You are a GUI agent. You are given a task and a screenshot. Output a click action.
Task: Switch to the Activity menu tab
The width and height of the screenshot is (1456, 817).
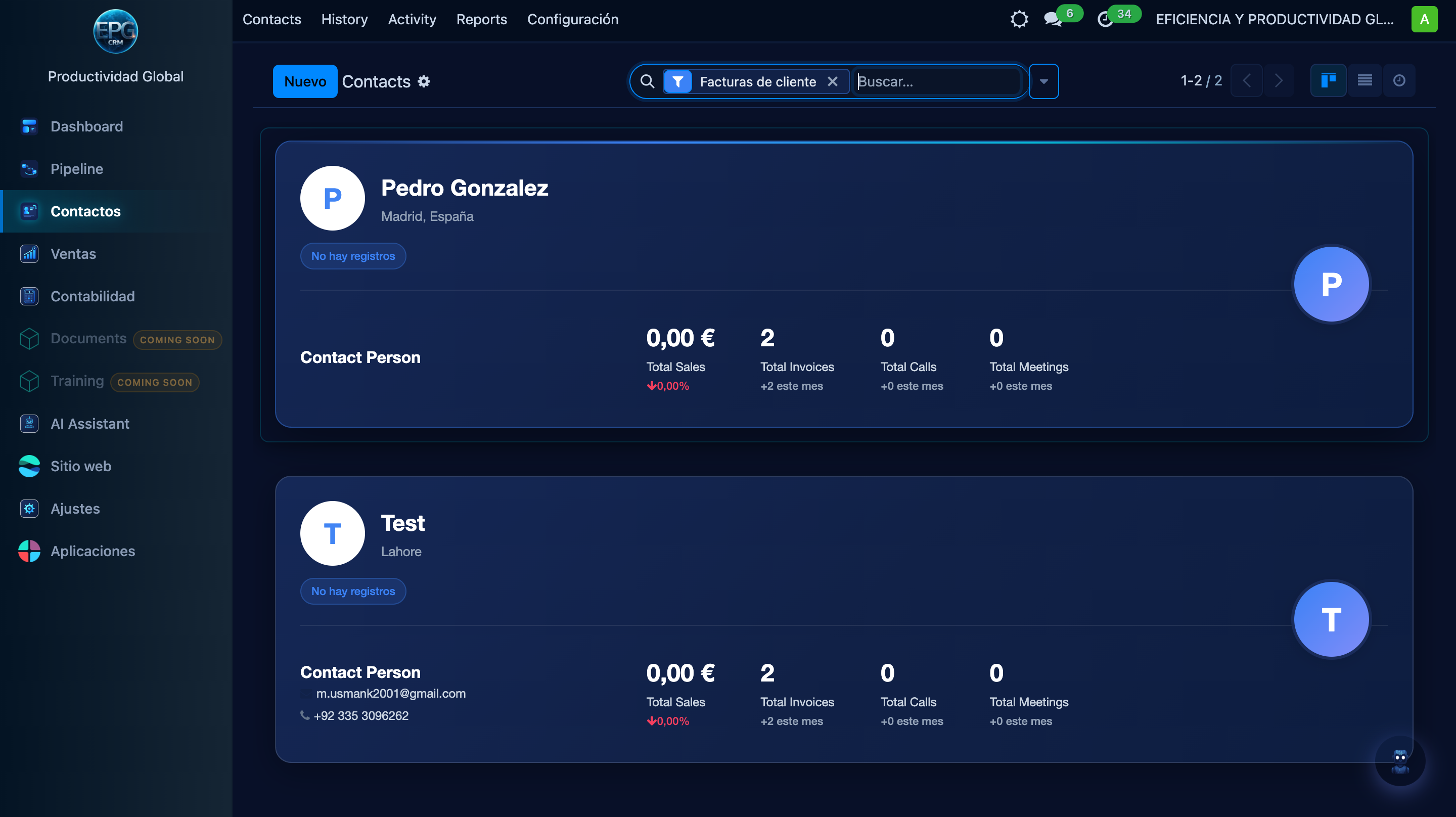tap(412, 19)
